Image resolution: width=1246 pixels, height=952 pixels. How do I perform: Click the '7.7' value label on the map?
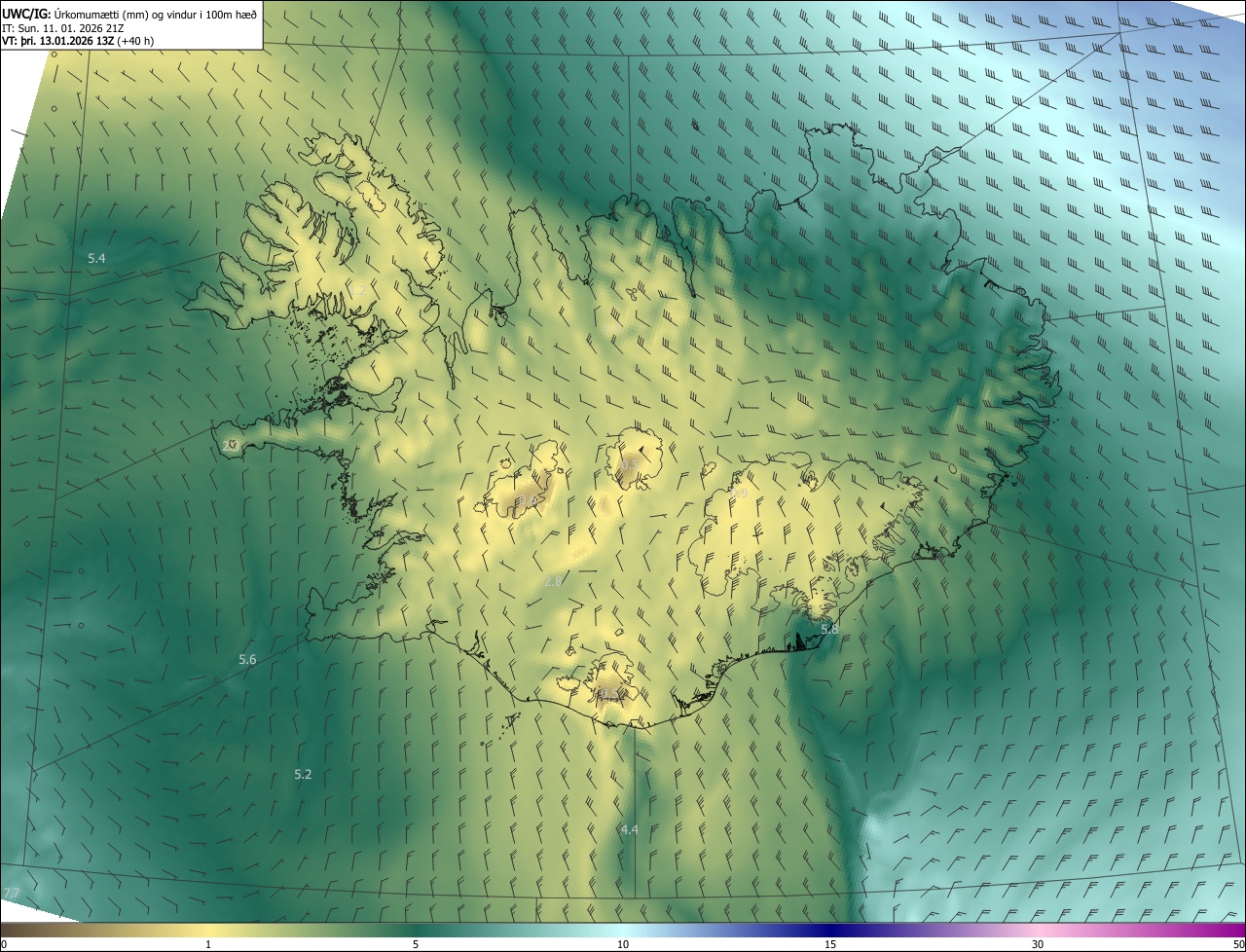[11, 893]
